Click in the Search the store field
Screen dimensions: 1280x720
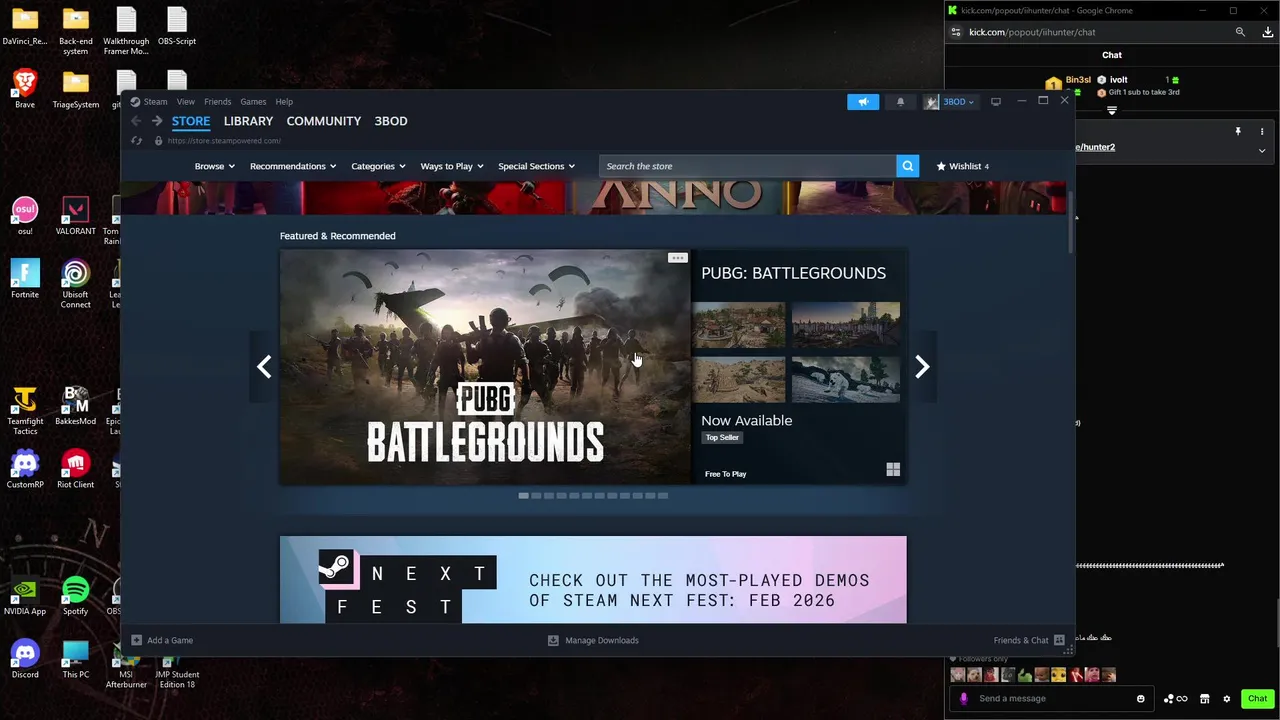[748, 166]
